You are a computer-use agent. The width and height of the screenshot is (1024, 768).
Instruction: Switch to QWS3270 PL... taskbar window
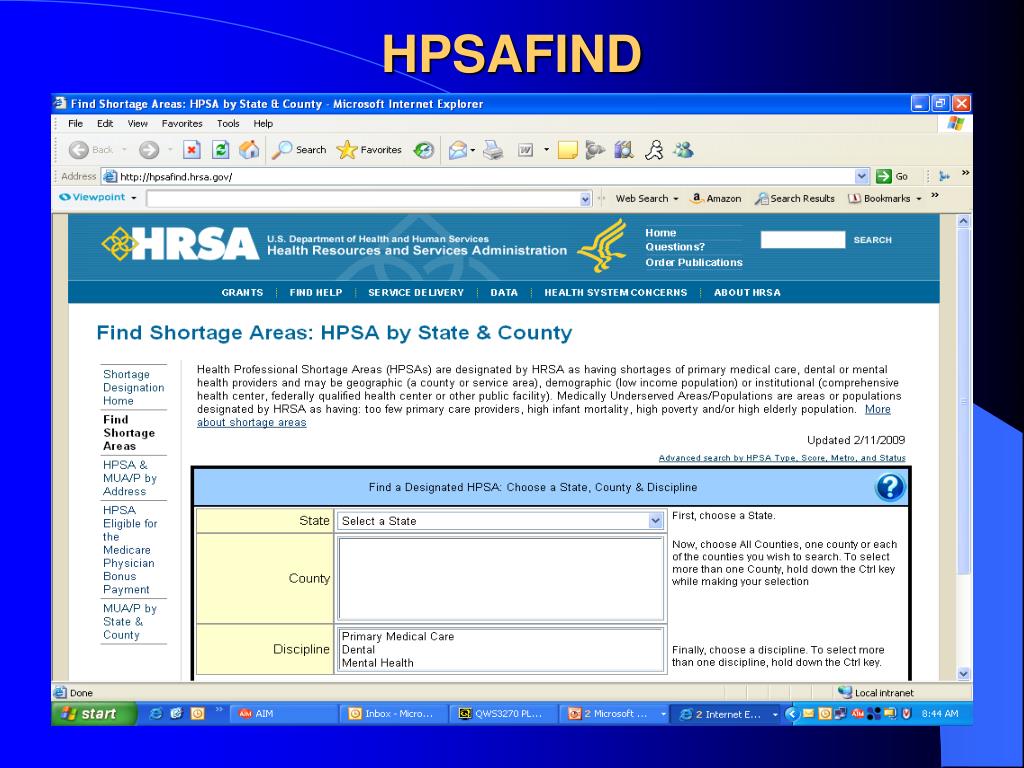tap(504, 714)
